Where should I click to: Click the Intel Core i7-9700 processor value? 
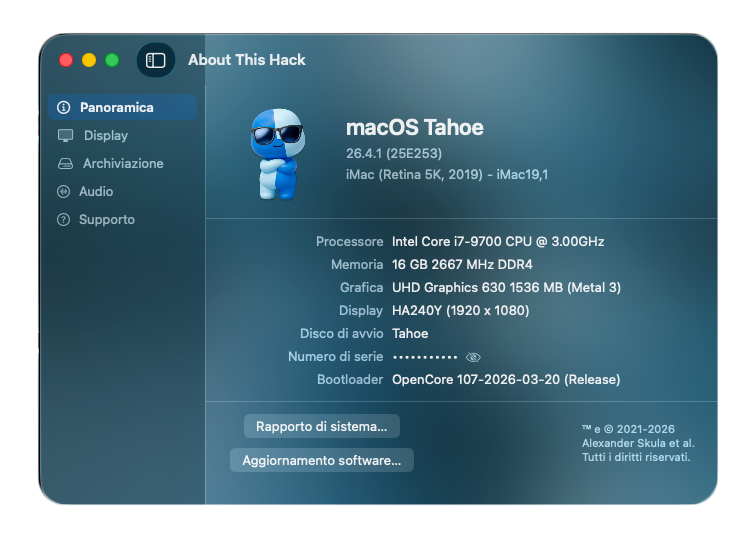click(498, 242)
